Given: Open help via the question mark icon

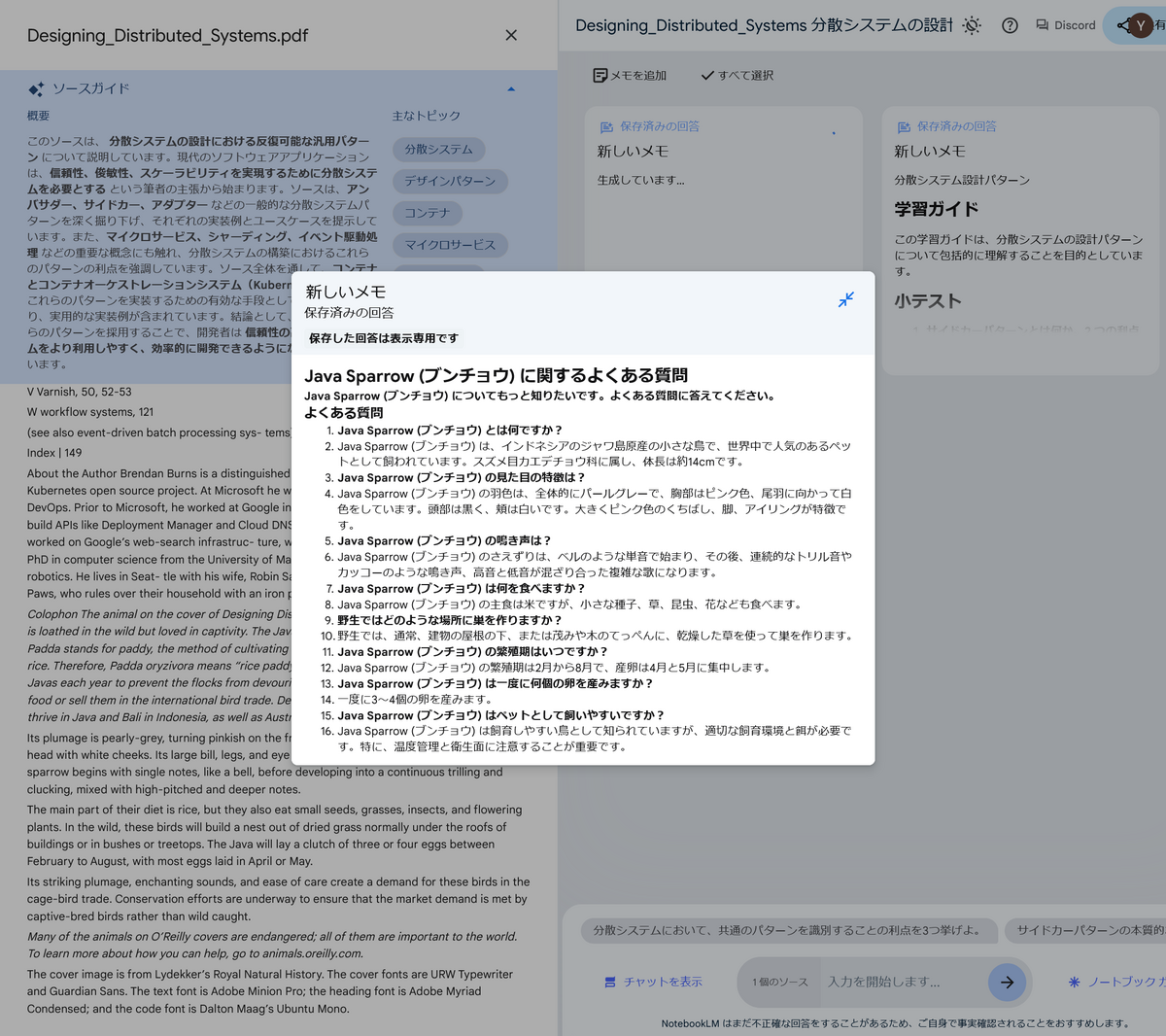Looking at the screenshot, I should (1010, 25).
